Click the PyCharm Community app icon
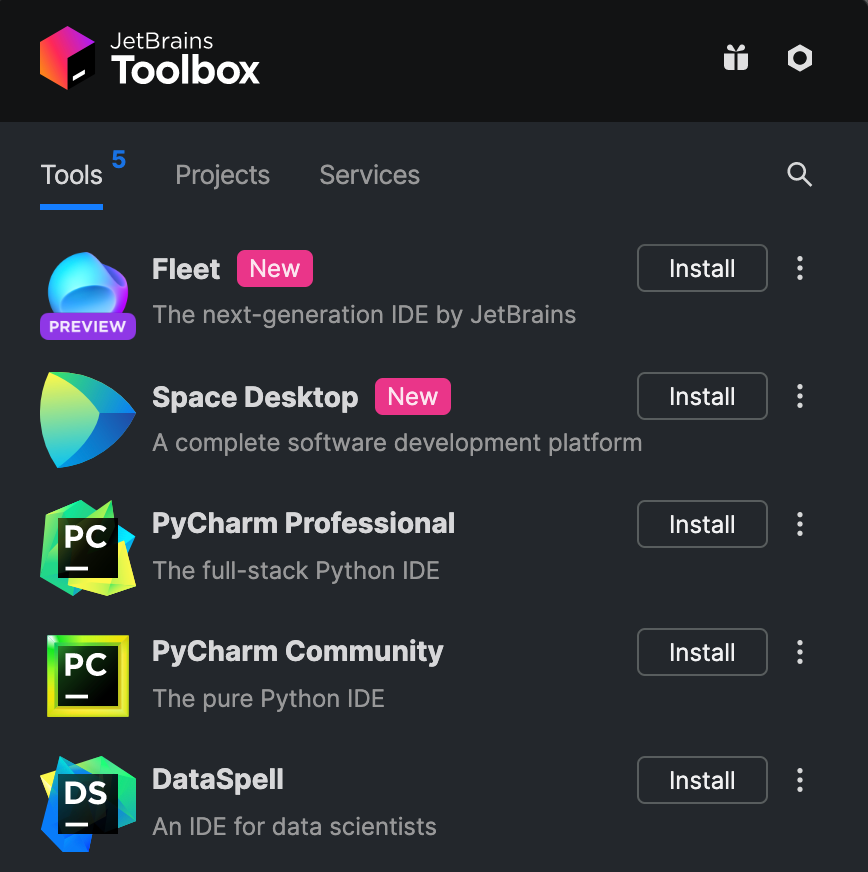The image size is (868, 872). click(x=87, y=674)
